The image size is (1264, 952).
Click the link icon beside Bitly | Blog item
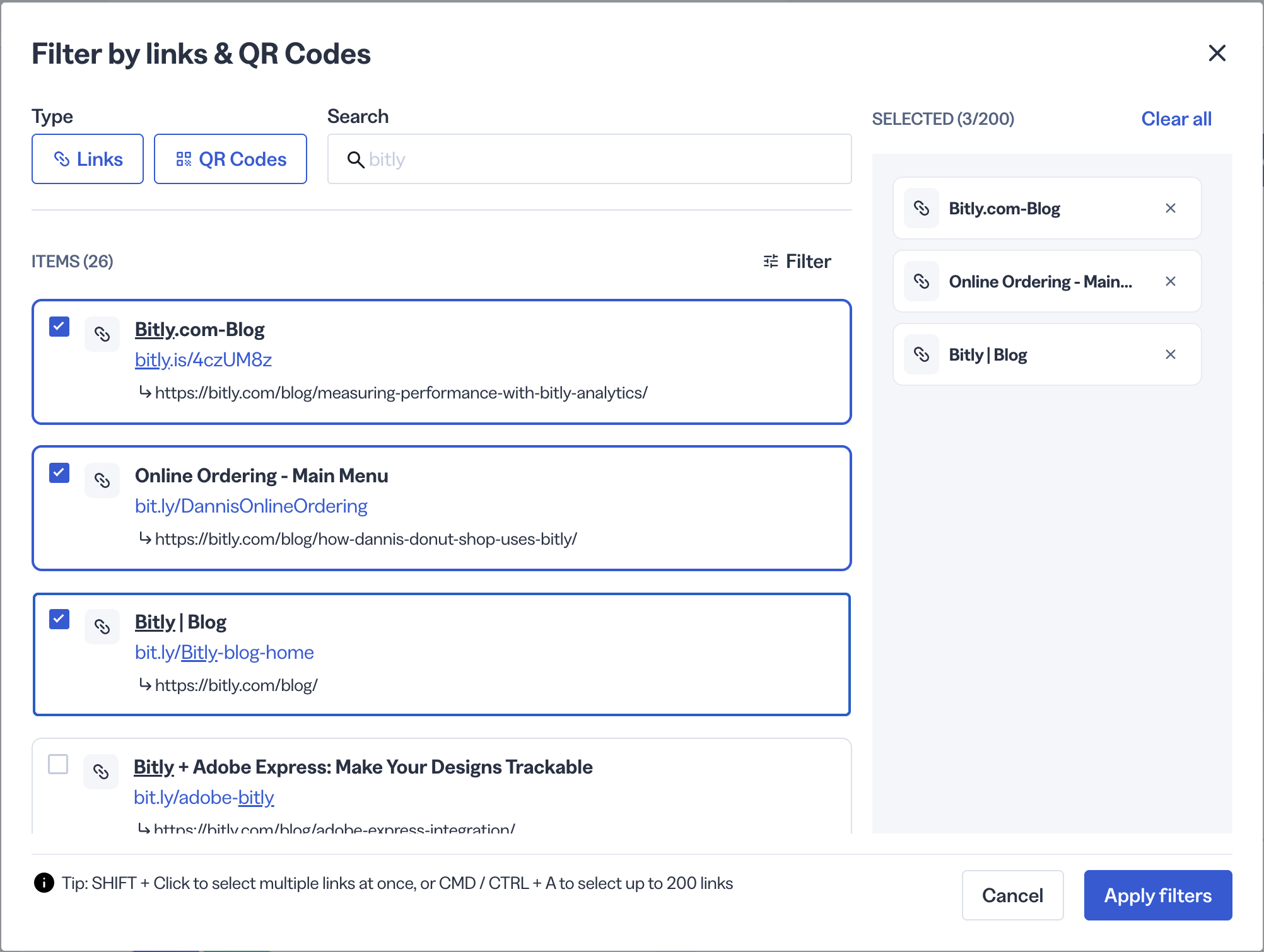tap(102, 627)
